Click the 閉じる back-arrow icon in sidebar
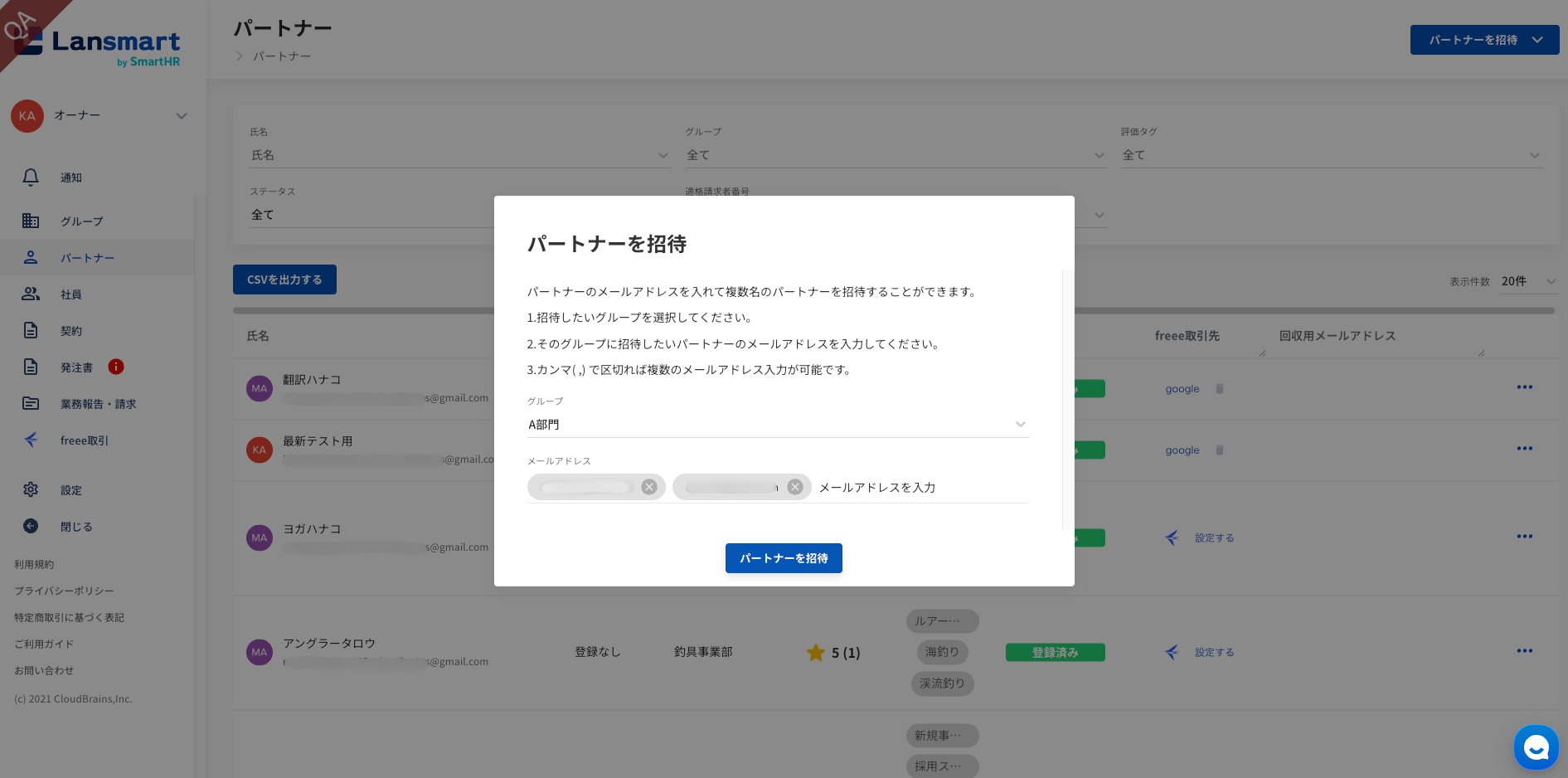The image size is (1568, 778). (31, 526)
